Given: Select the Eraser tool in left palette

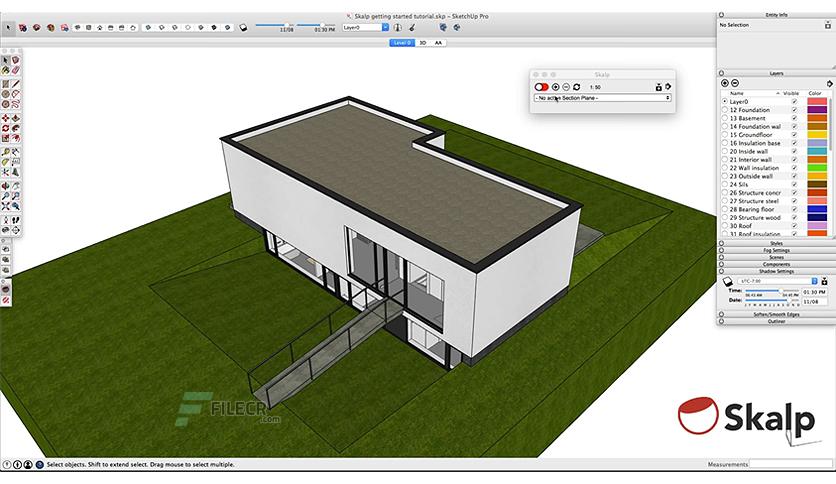Looking at the screenshot, I should click(15, 70).
